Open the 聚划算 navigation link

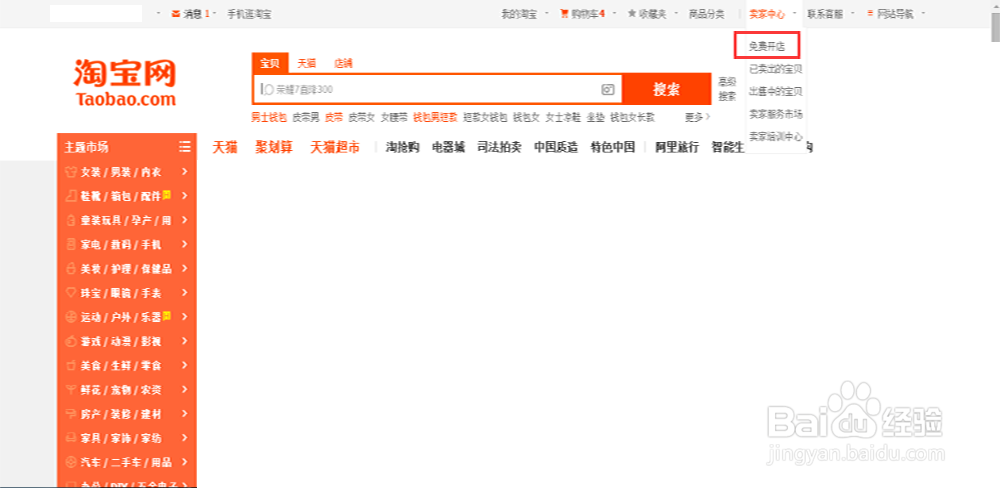tap(274, 147)
